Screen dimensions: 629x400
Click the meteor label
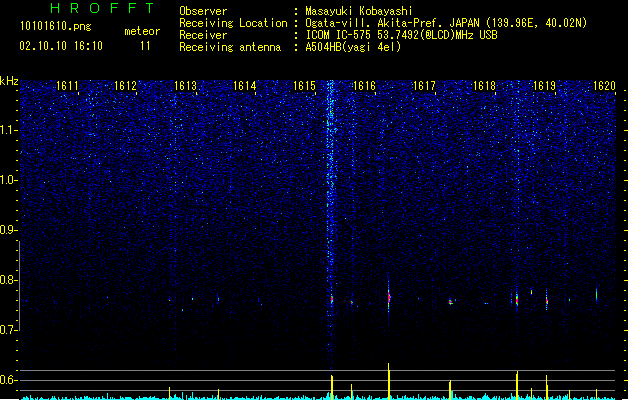pos(142,31)
